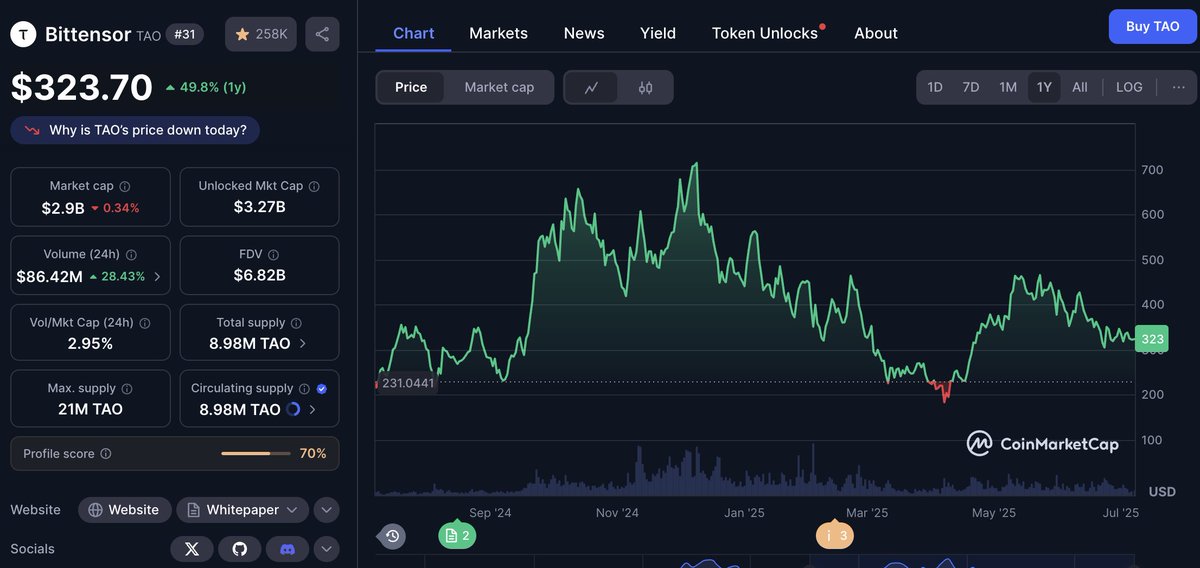Select the Market cap chart toggle
Viewport: 1200px width, 568px height.
click(x=499, y=87)
